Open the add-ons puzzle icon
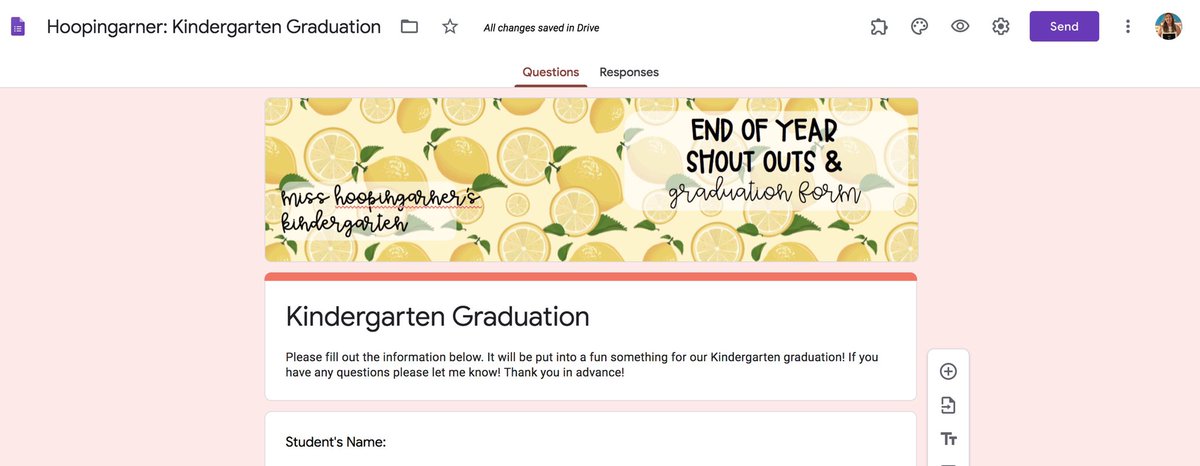This screenshot has width=1200, height=466. pos(879,27)
